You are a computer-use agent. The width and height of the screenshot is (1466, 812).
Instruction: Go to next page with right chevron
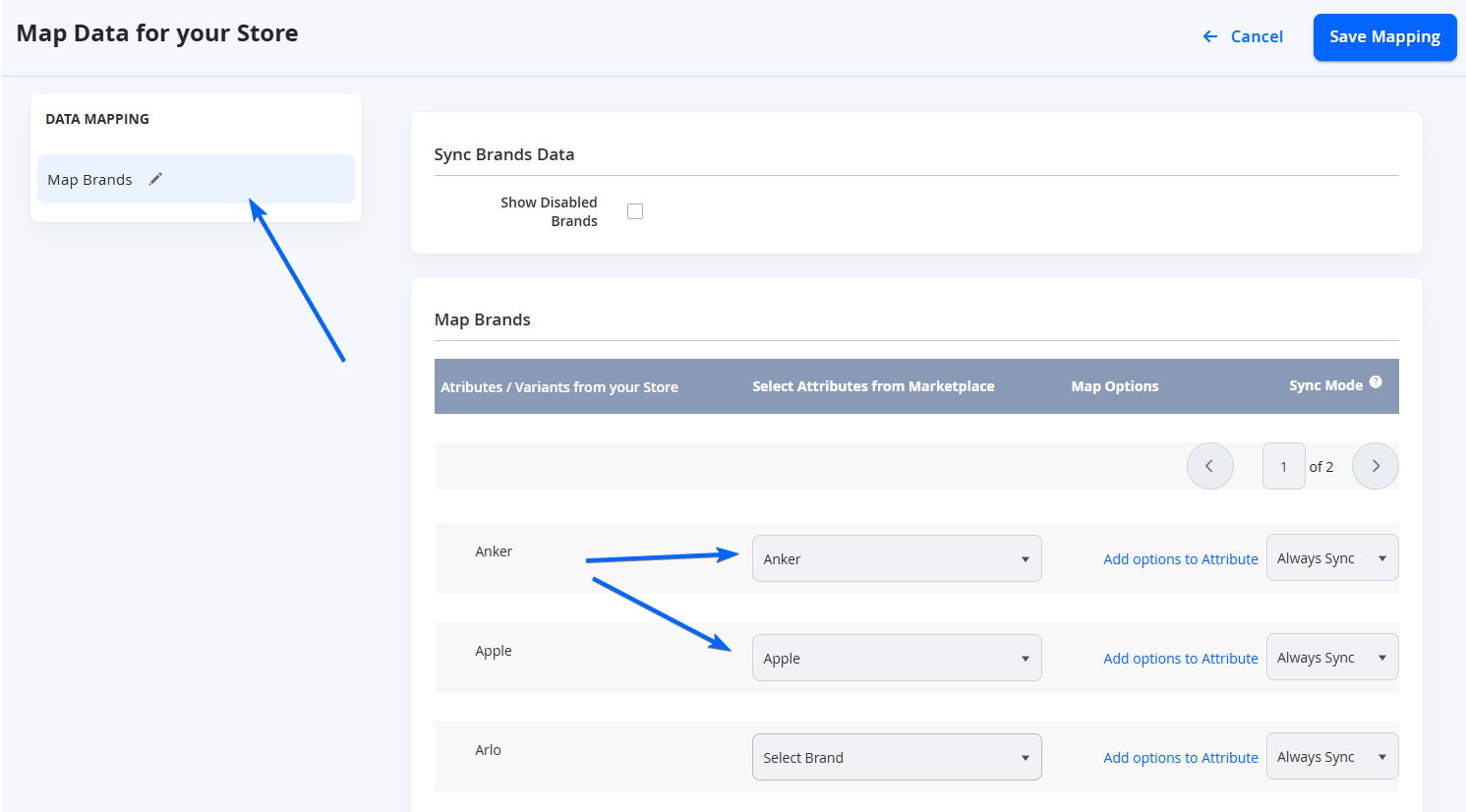click(1375, 466)
